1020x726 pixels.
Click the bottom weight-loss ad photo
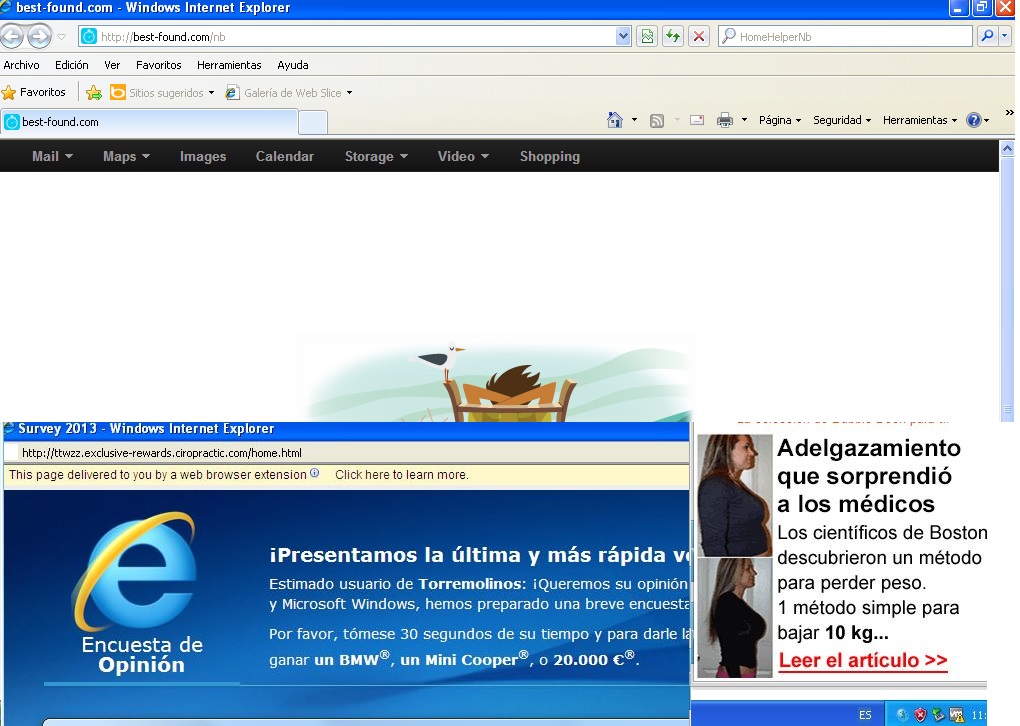(x=734, y=617)
